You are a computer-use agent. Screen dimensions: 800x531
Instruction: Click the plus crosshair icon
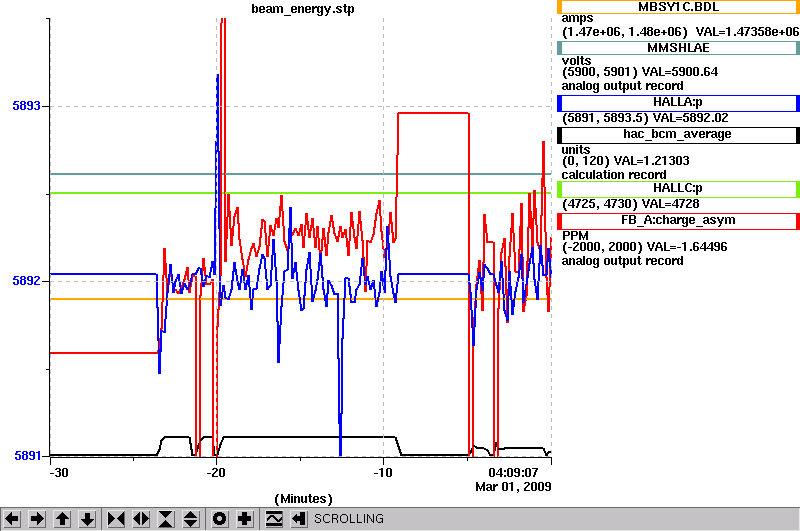pyautogui.click(x=244, y=519)
